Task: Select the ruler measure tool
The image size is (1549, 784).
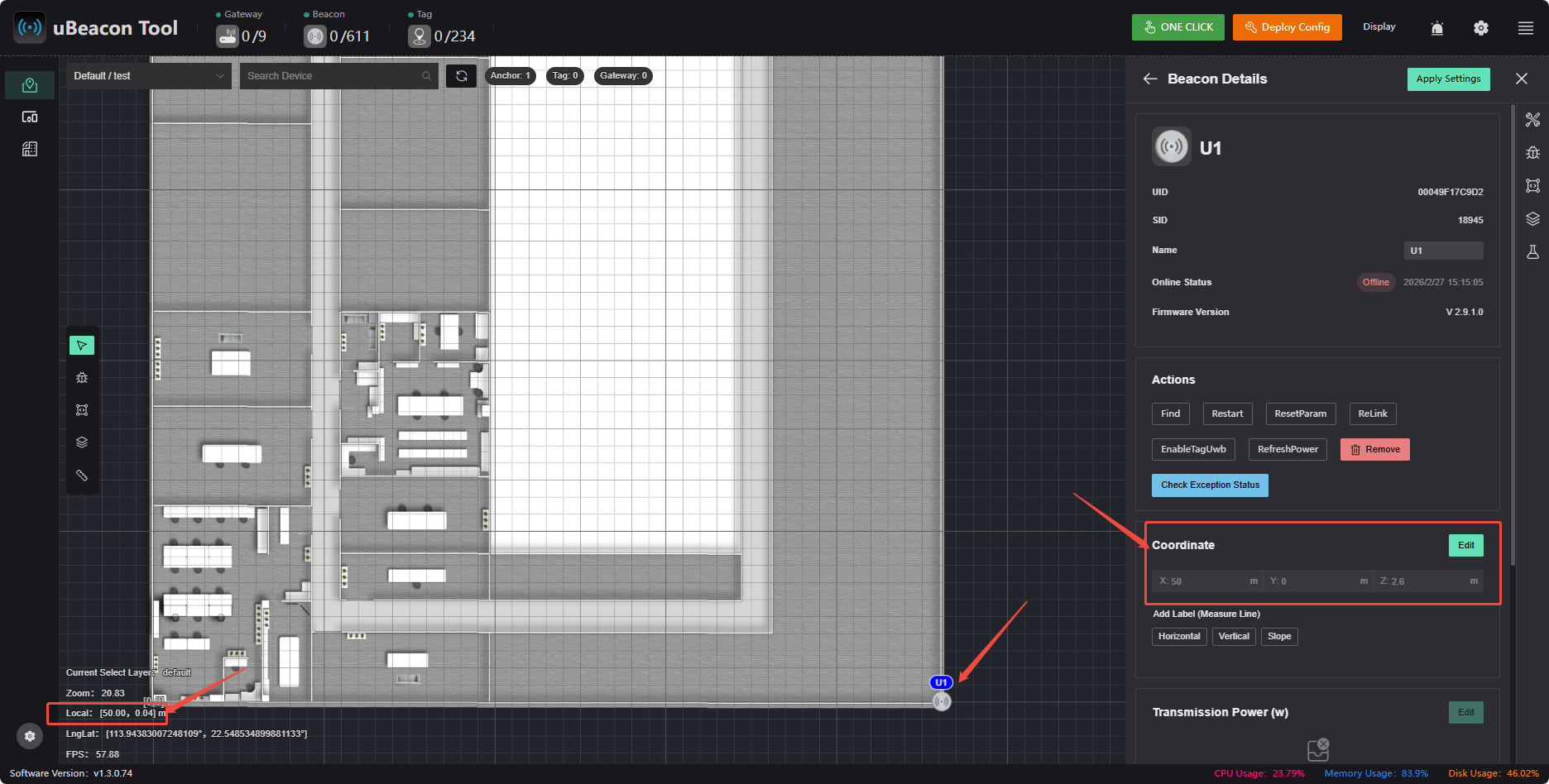Action: click(82, 476)
